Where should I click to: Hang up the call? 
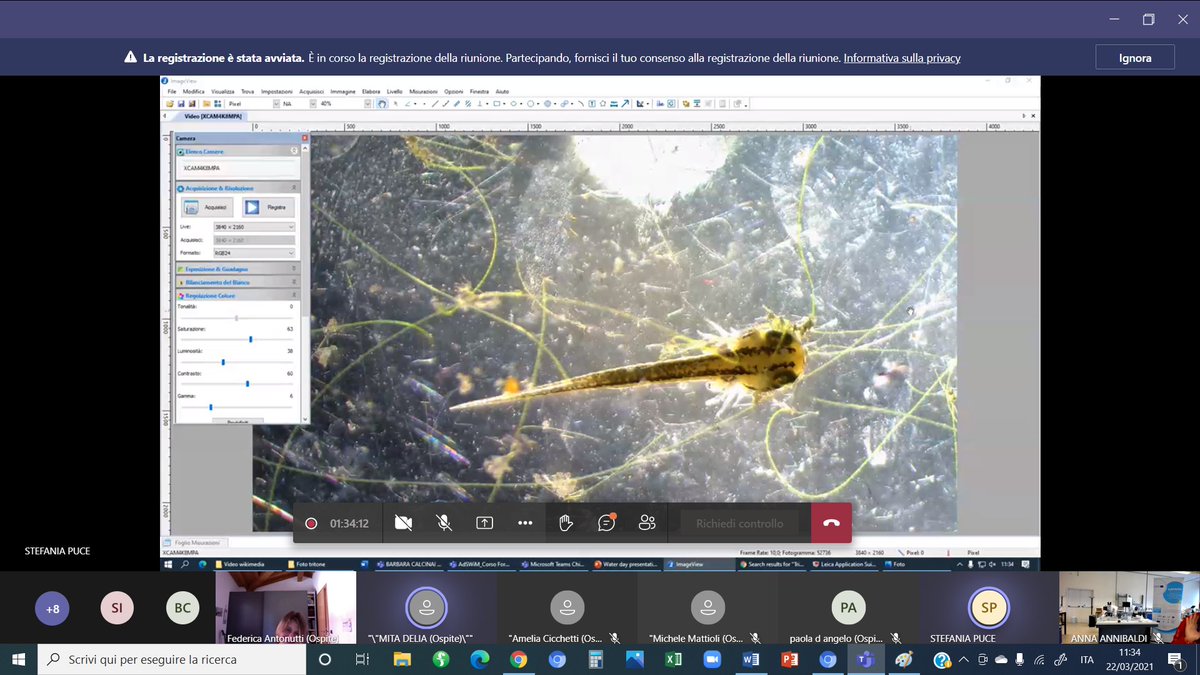831,523
